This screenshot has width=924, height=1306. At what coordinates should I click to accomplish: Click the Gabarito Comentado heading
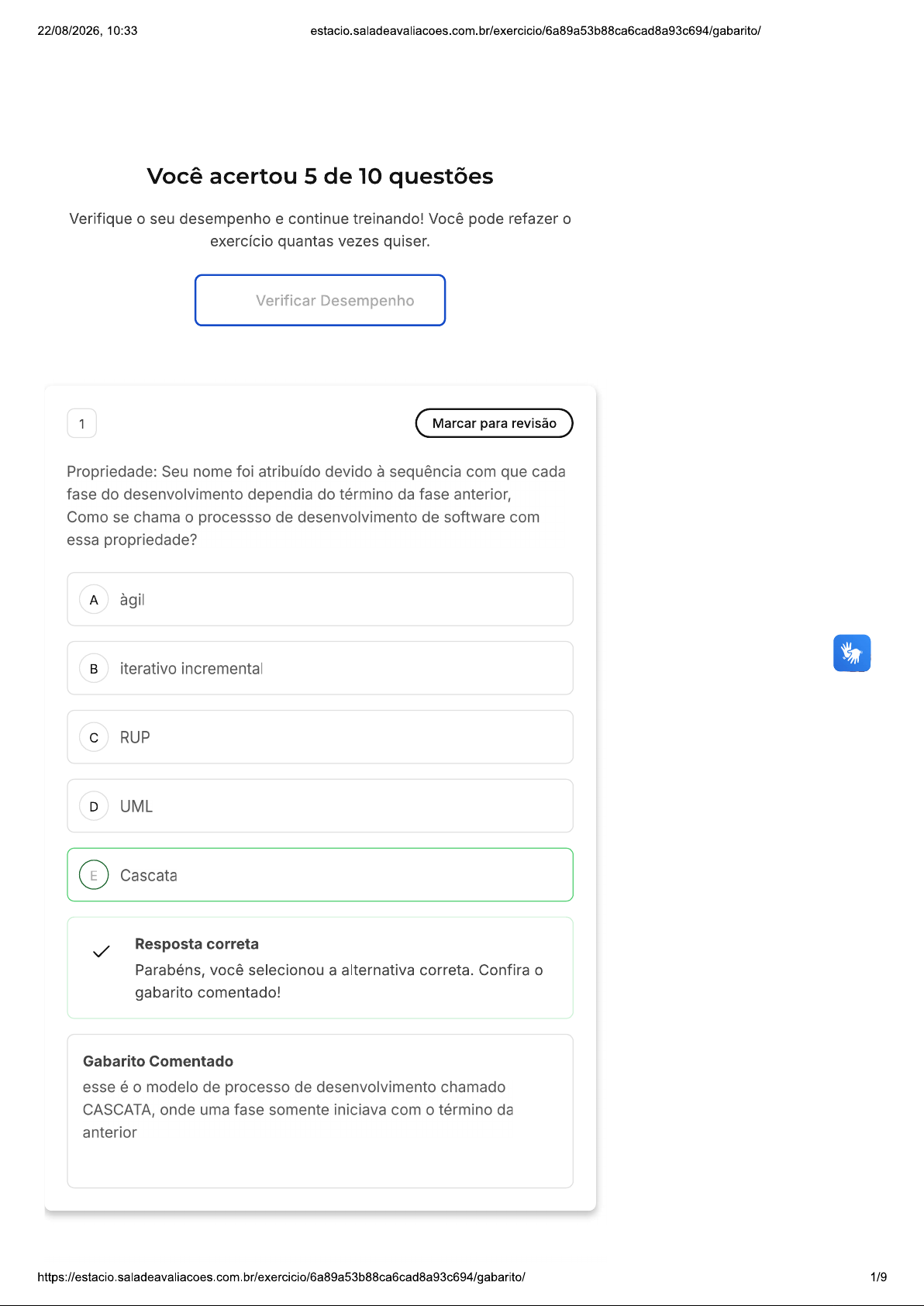158,1061
